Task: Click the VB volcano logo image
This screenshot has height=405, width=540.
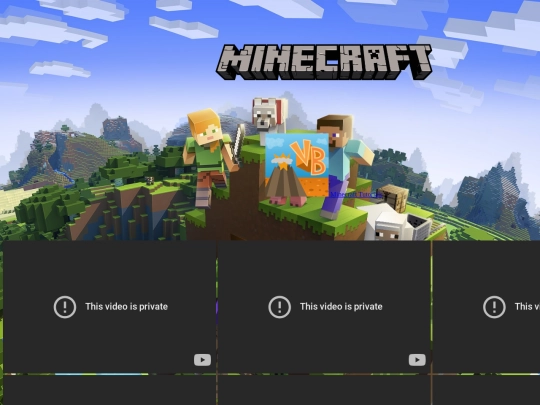Action: point(297,166)
